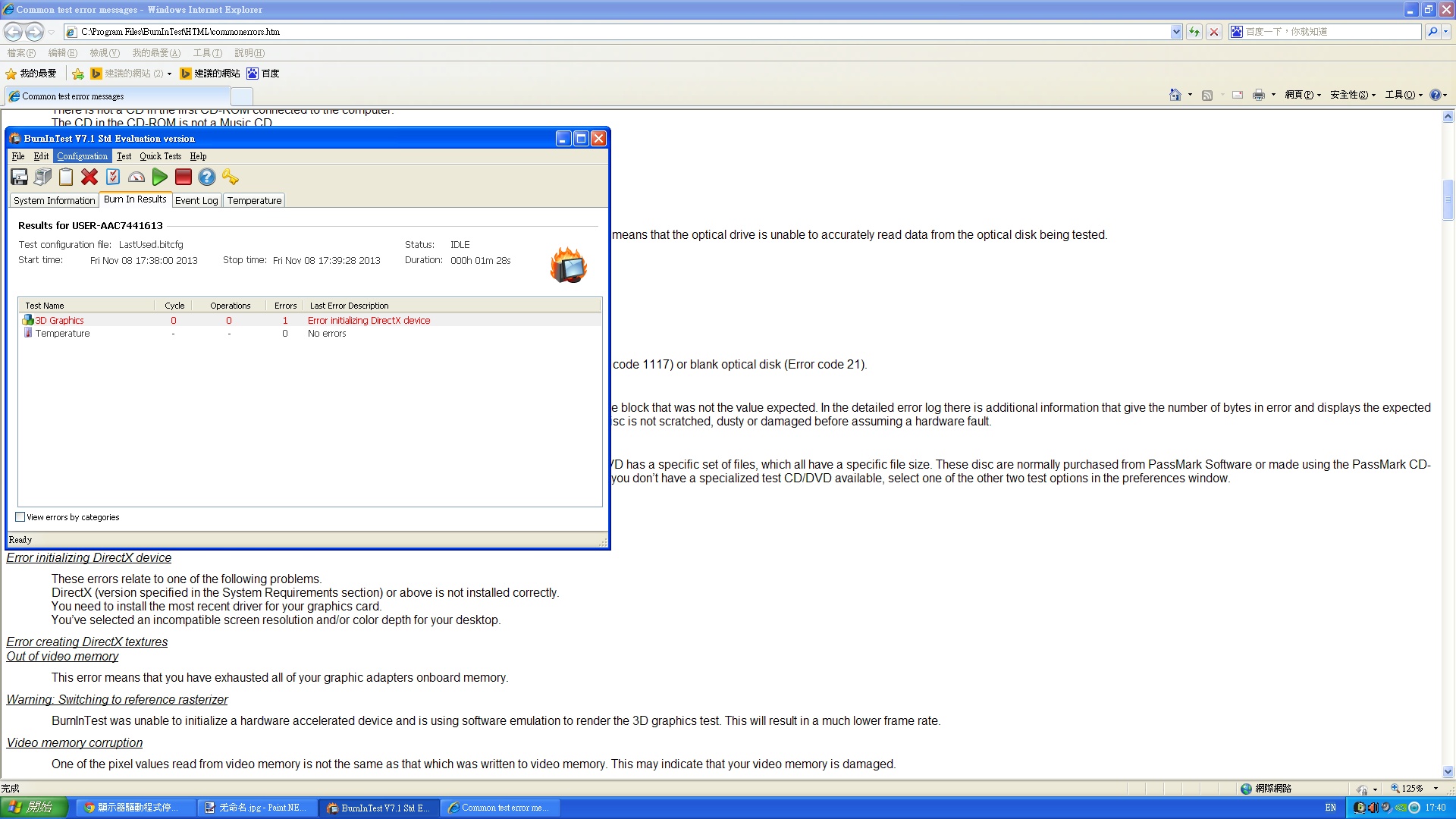
Task: Click the red X clear results icon
Action: pyautogui.click(x=89, y=177)
